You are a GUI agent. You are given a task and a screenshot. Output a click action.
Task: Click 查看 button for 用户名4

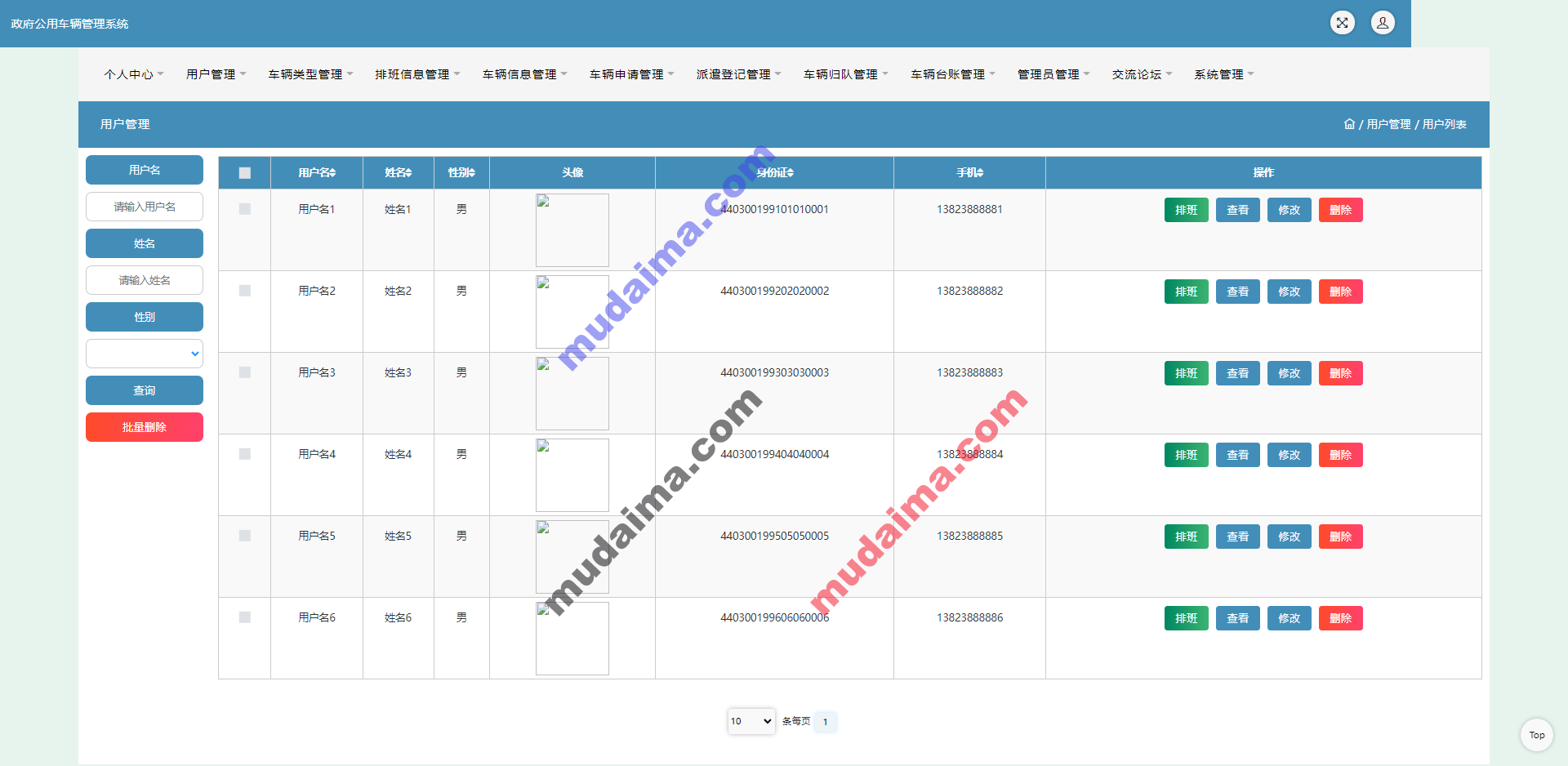click(x=1237, y=455)
